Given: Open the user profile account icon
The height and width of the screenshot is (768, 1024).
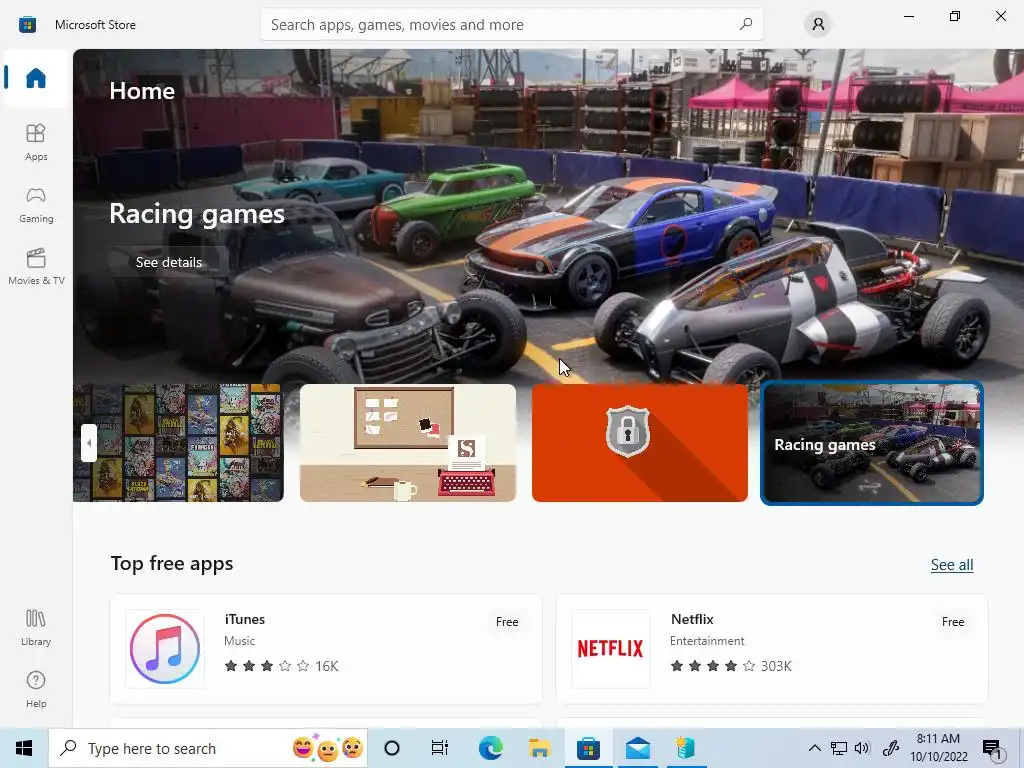Looking at the screenshot, I should (x=818, y=25).
